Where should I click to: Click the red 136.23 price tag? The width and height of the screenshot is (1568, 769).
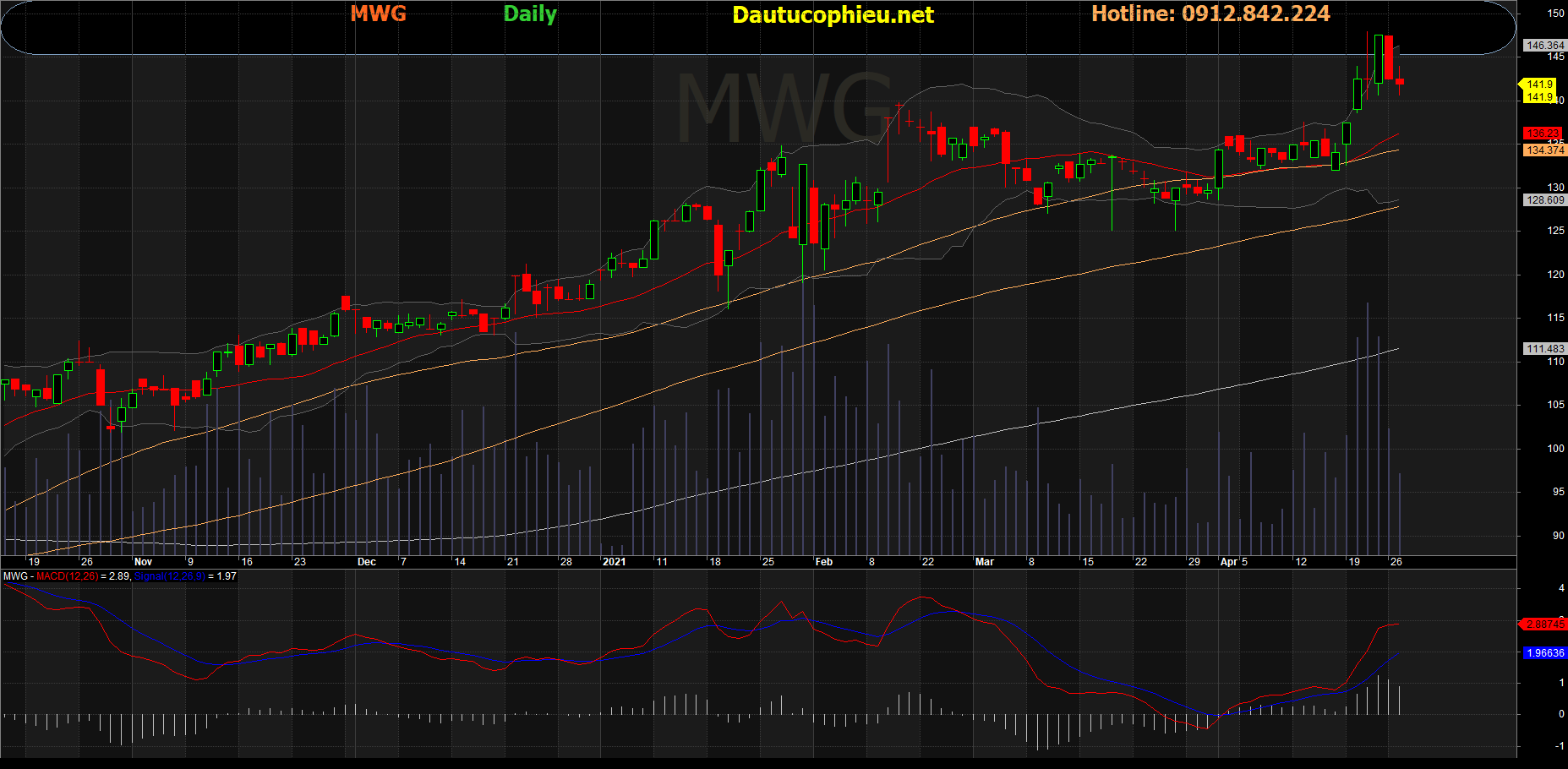pyautogui.click(x=1543, y=134)
